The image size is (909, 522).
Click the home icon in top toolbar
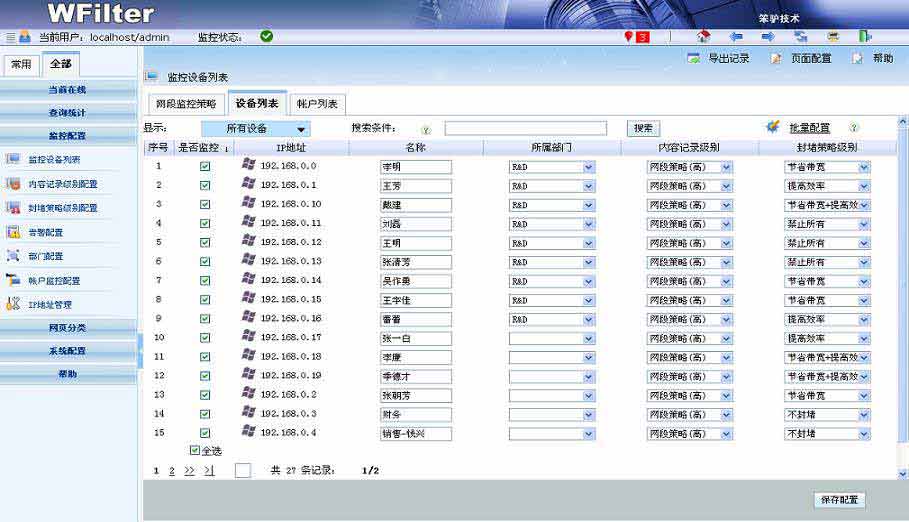click(703, 37)
